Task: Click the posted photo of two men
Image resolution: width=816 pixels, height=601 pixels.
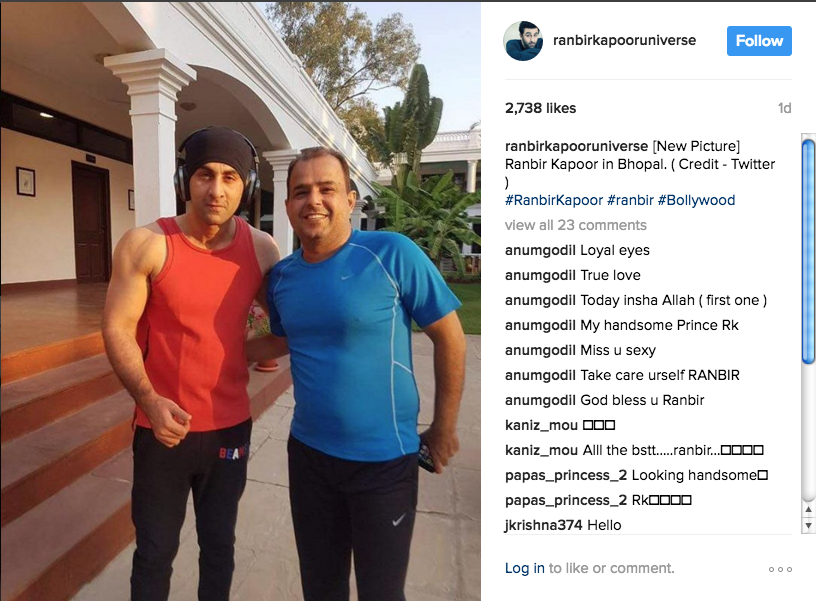Action: 240,301
